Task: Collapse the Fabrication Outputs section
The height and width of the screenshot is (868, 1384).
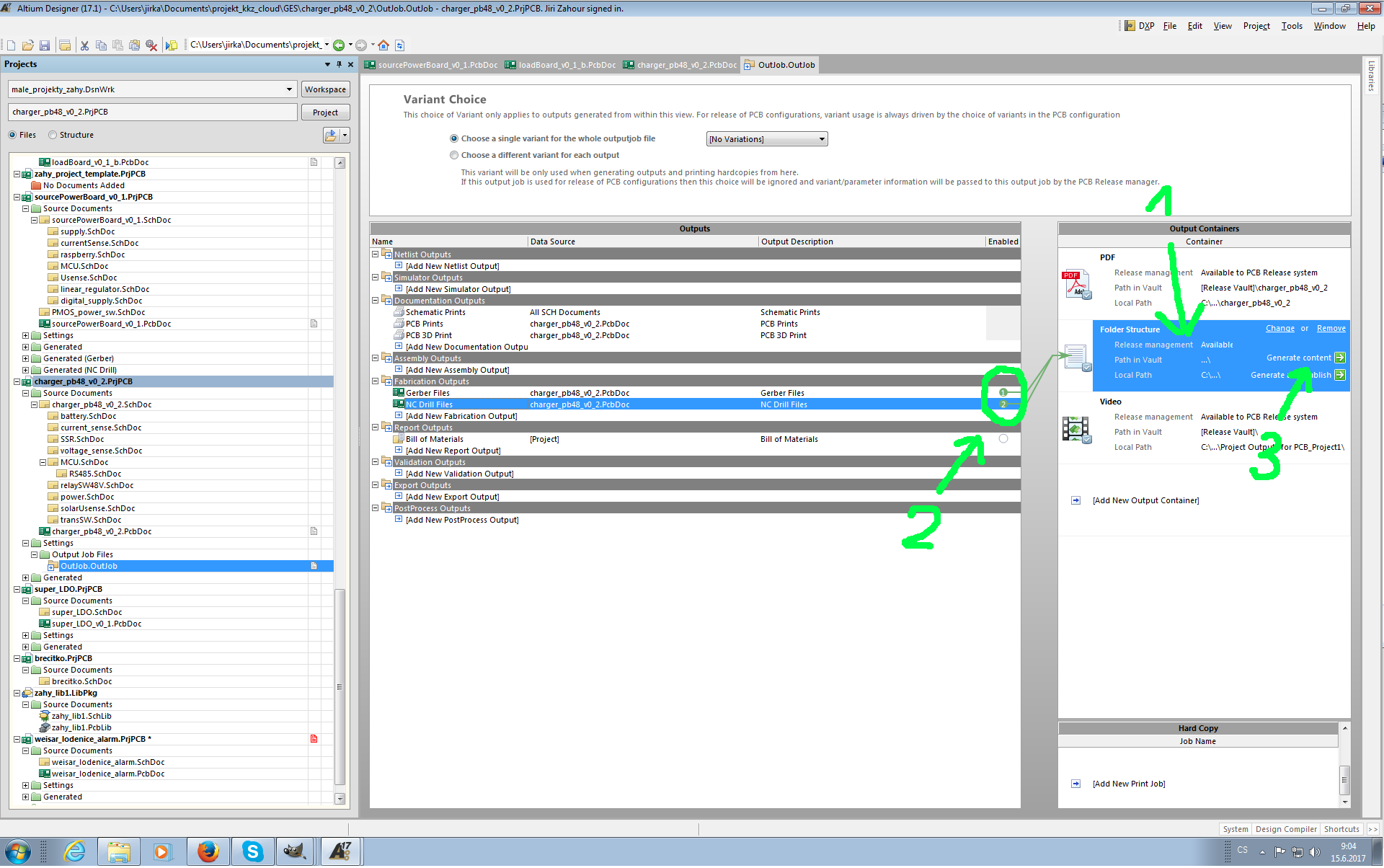Action: tap(375, 381)
